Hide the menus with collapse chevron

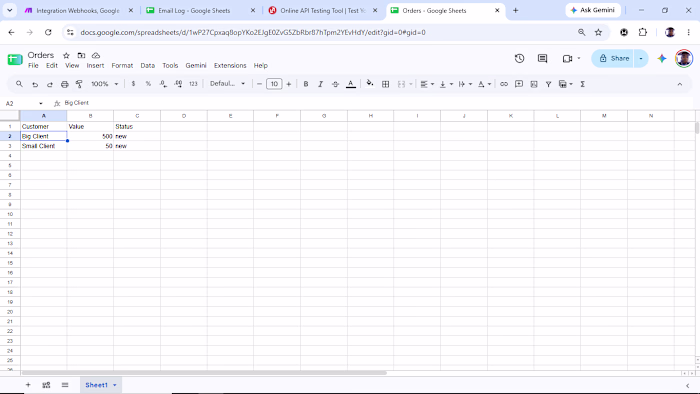tap(679, 84)
